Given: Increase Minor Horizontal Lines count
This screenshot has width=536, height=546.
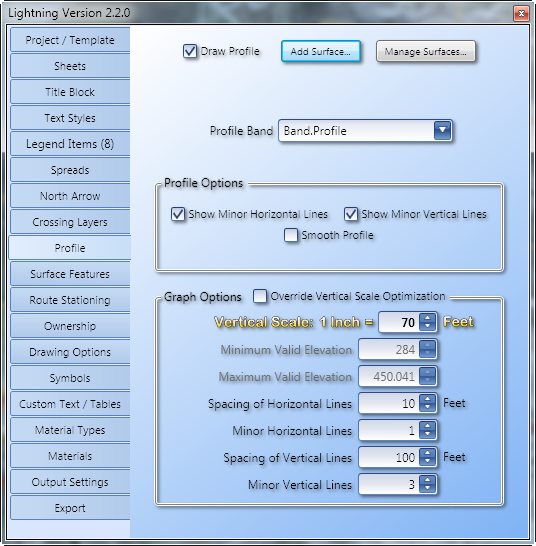Looking at the screenshot, I should [427, 426].
